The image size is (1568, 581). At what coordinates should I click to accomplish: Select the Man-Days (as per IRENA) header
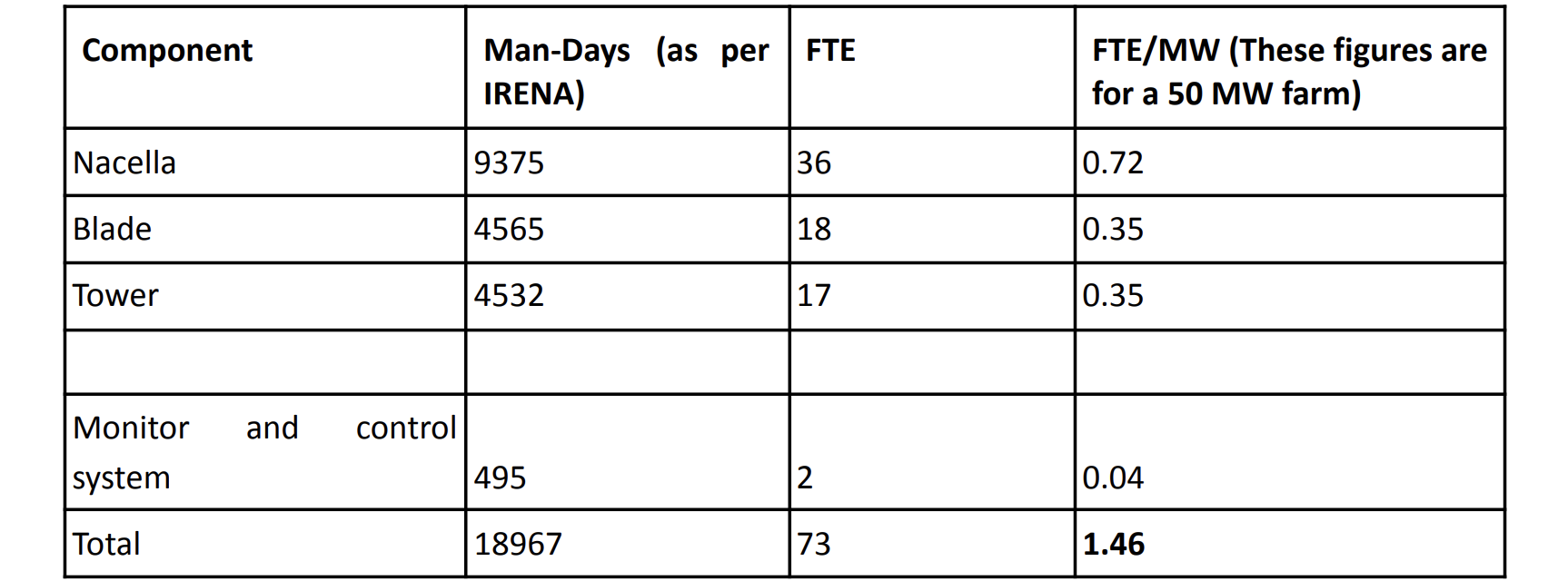click(x=627, y=68)
